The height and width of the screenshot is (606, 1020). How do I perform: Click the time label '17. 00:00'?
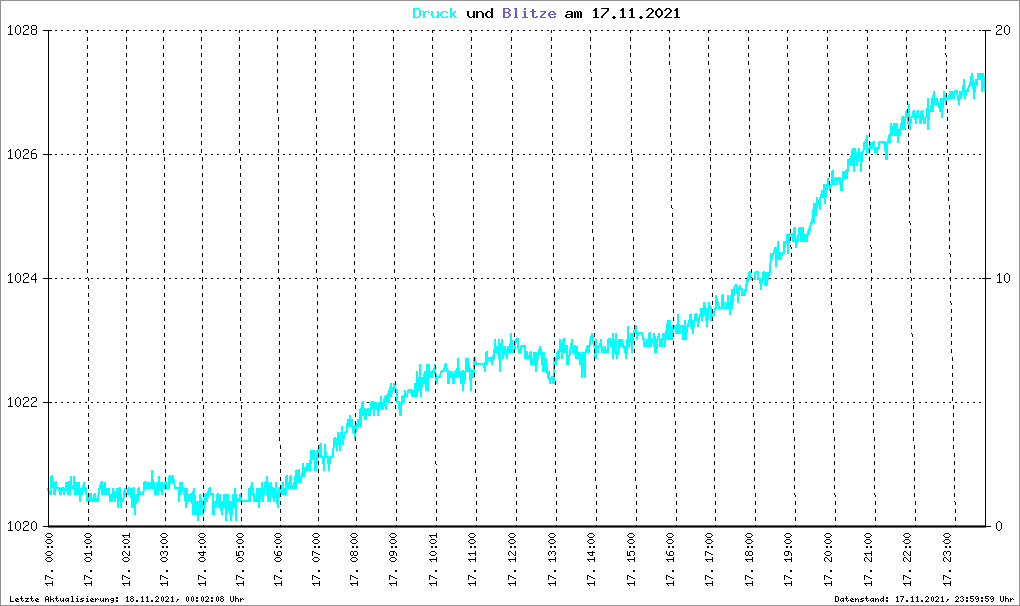(x=49, y=559)
